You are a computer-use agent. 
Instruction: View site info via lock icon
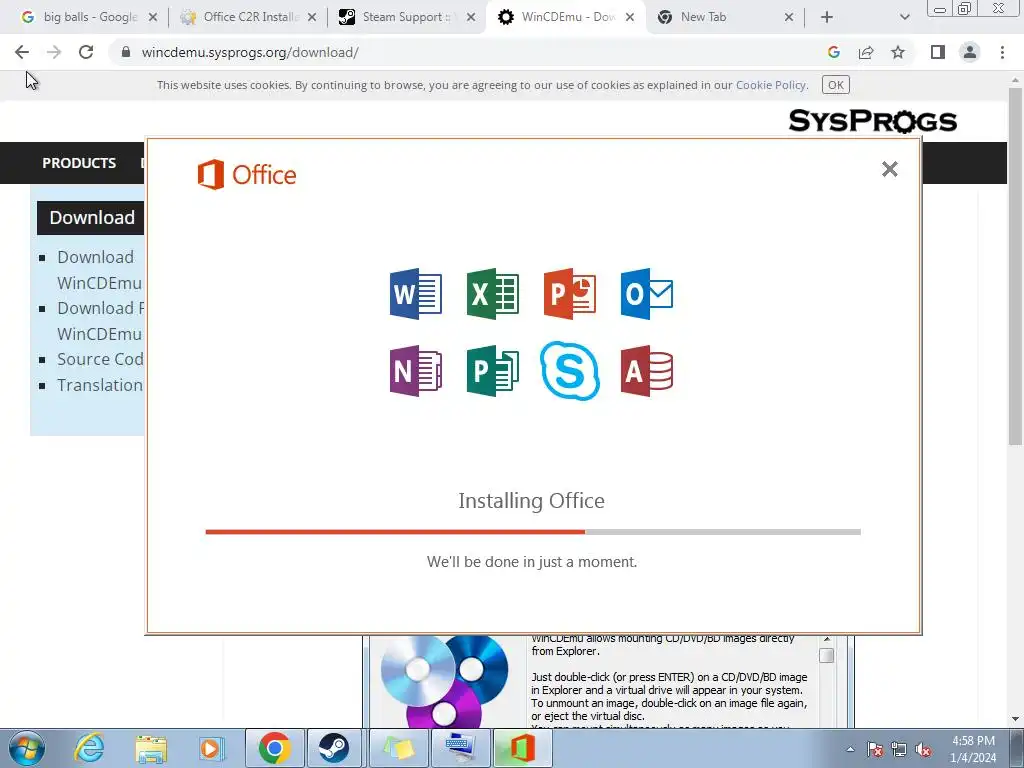pyautogui.click(x=126, y=52)
